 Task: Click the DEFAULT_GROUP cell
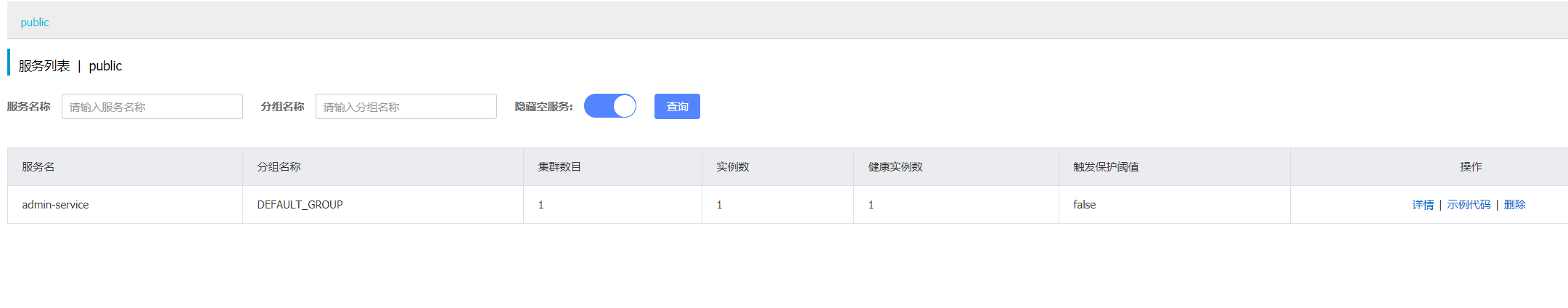pyautogui.click(x=300, y=205)
